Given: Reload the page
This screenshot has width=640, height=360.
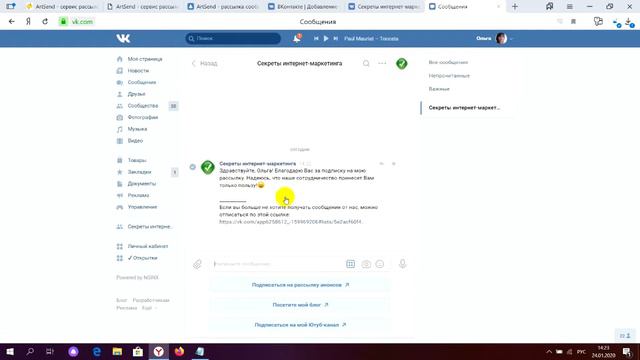Looking at the screenshot, I should tap(45, 22).
